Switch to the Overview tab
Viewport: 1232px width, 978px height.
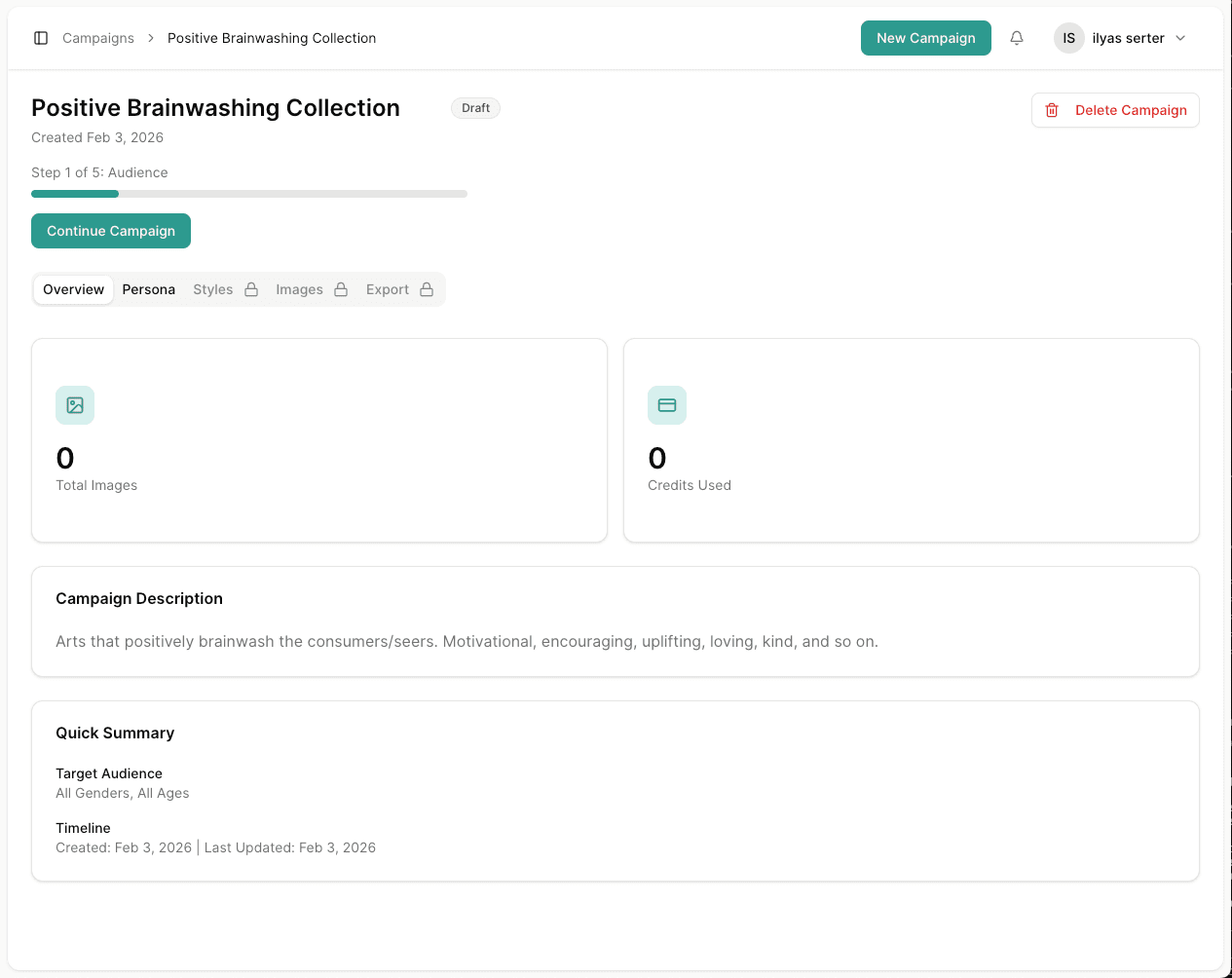(x=74, y=289)
